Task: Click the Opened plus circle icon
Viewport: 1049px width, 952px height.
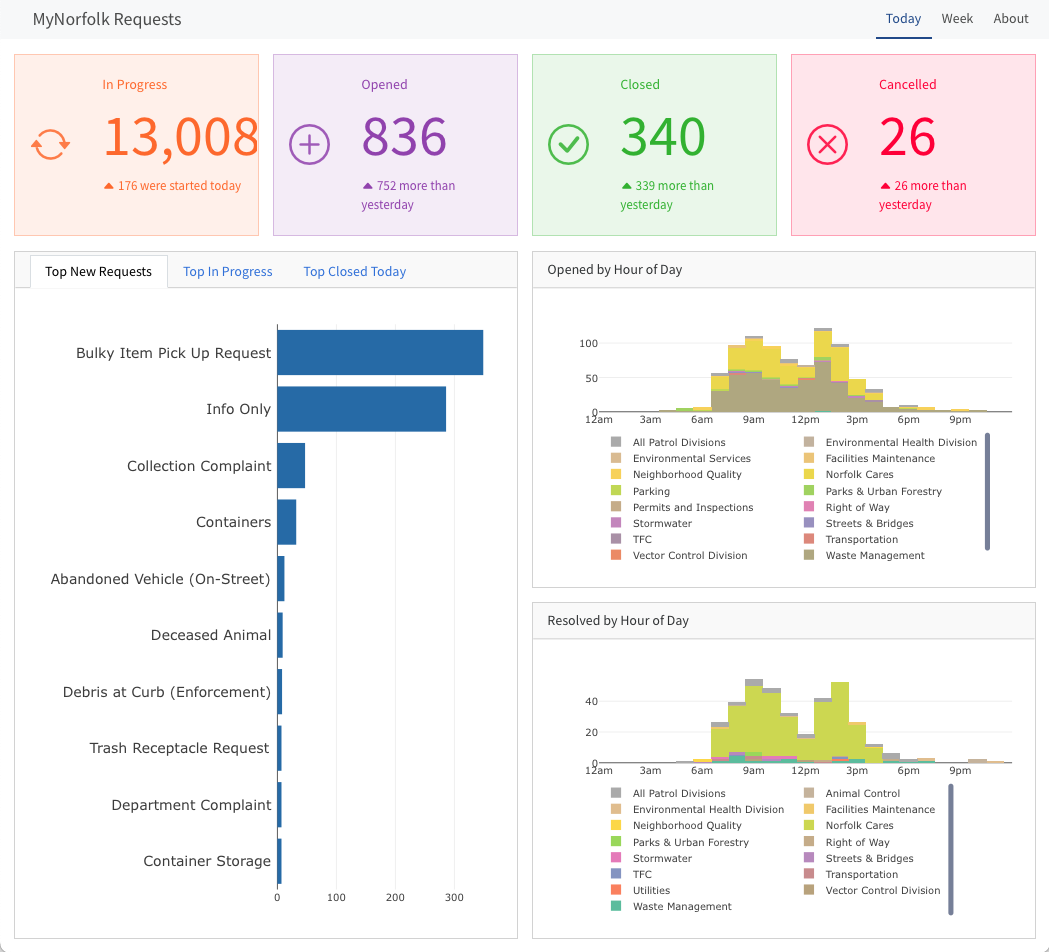Action: (309, 145)
